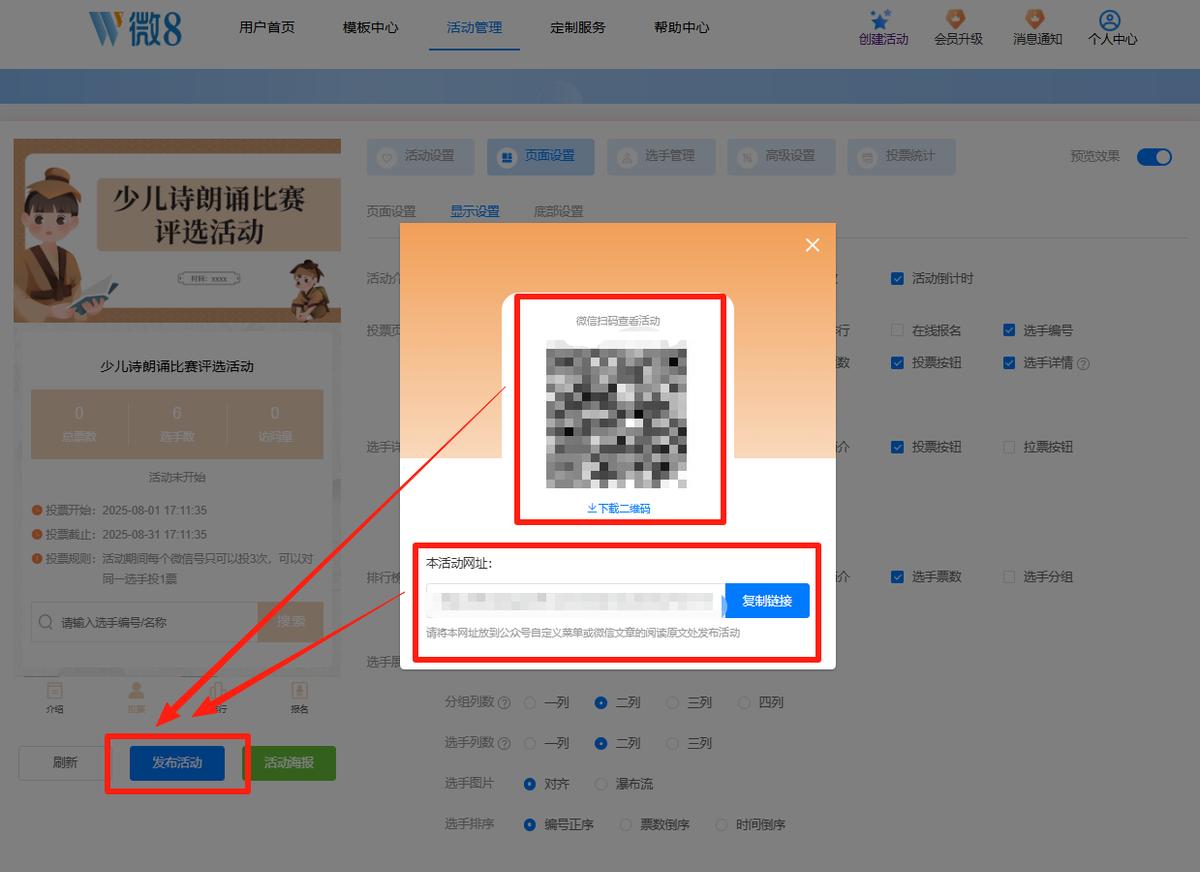Open the 会员升级 icon
This screenshot has height=872, width=1200.
point(957,19)
